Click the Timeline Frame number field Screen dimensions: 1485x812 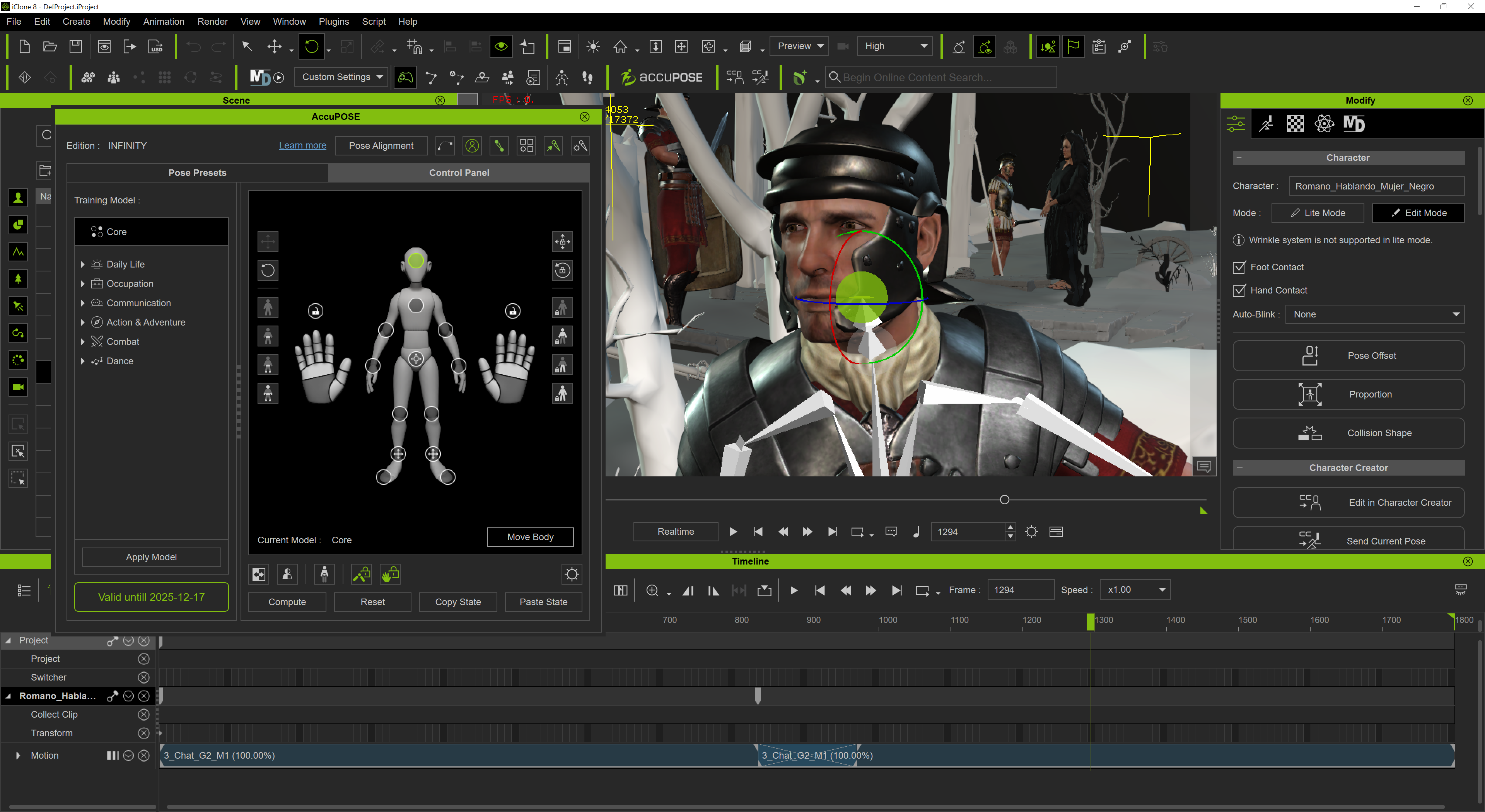[x=1021, y=590]
